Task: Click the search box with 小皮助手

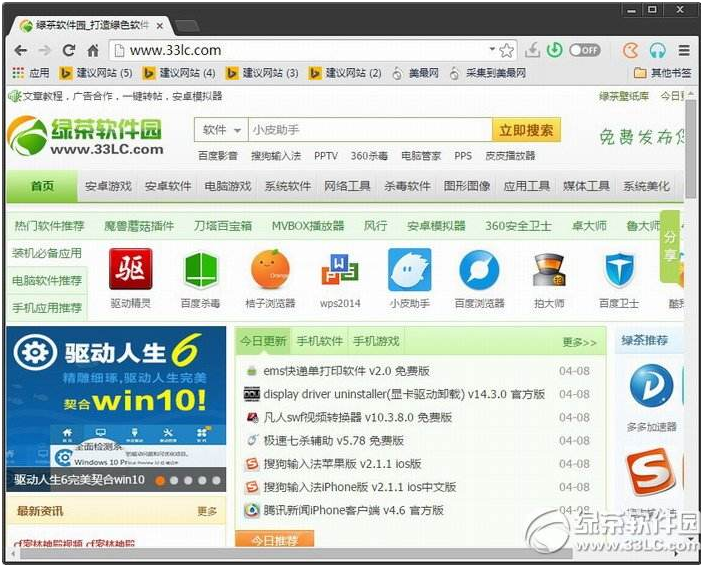Action: click(370, 130)
